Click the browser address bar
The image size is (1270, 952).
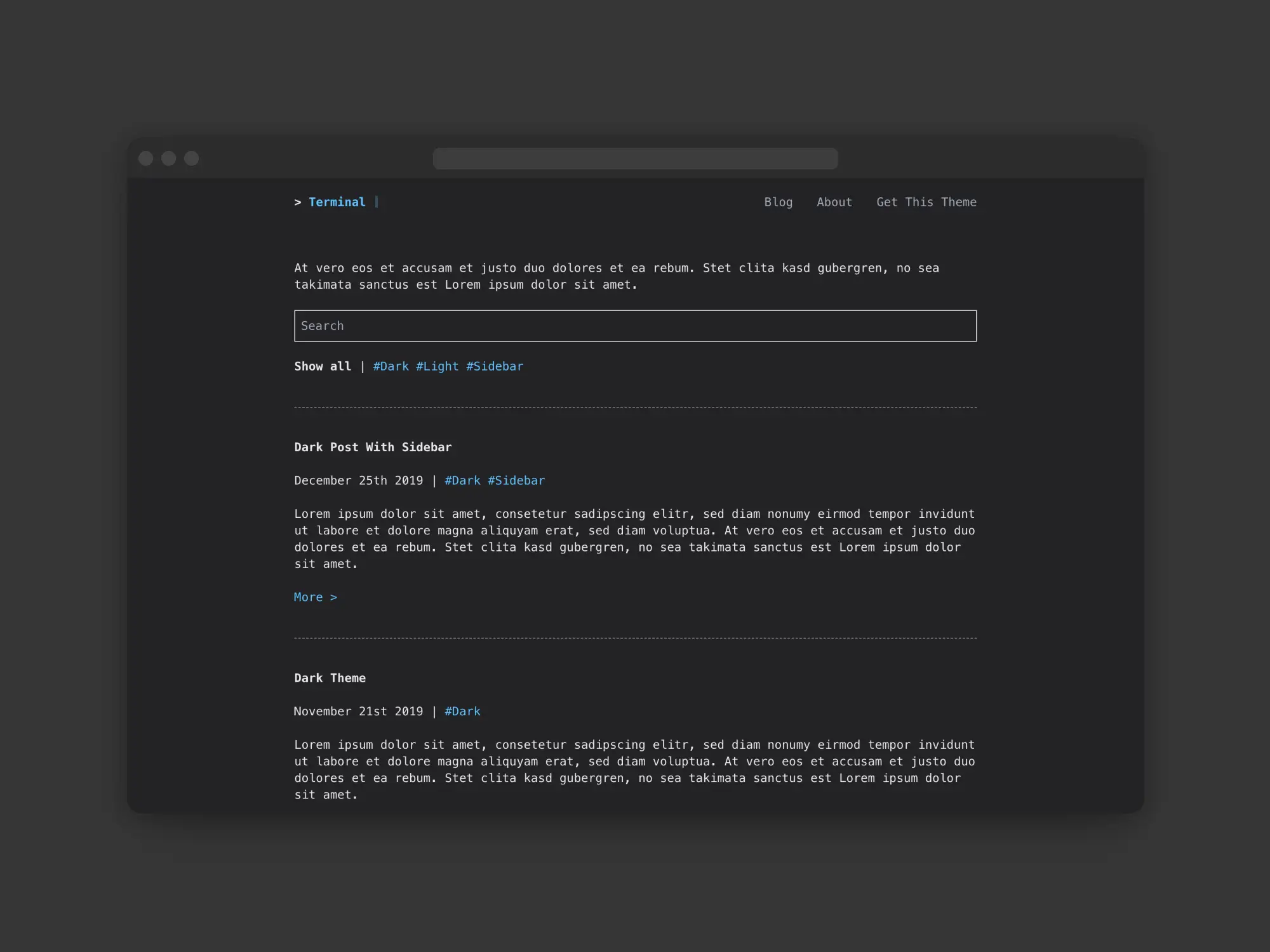[635, 158]
